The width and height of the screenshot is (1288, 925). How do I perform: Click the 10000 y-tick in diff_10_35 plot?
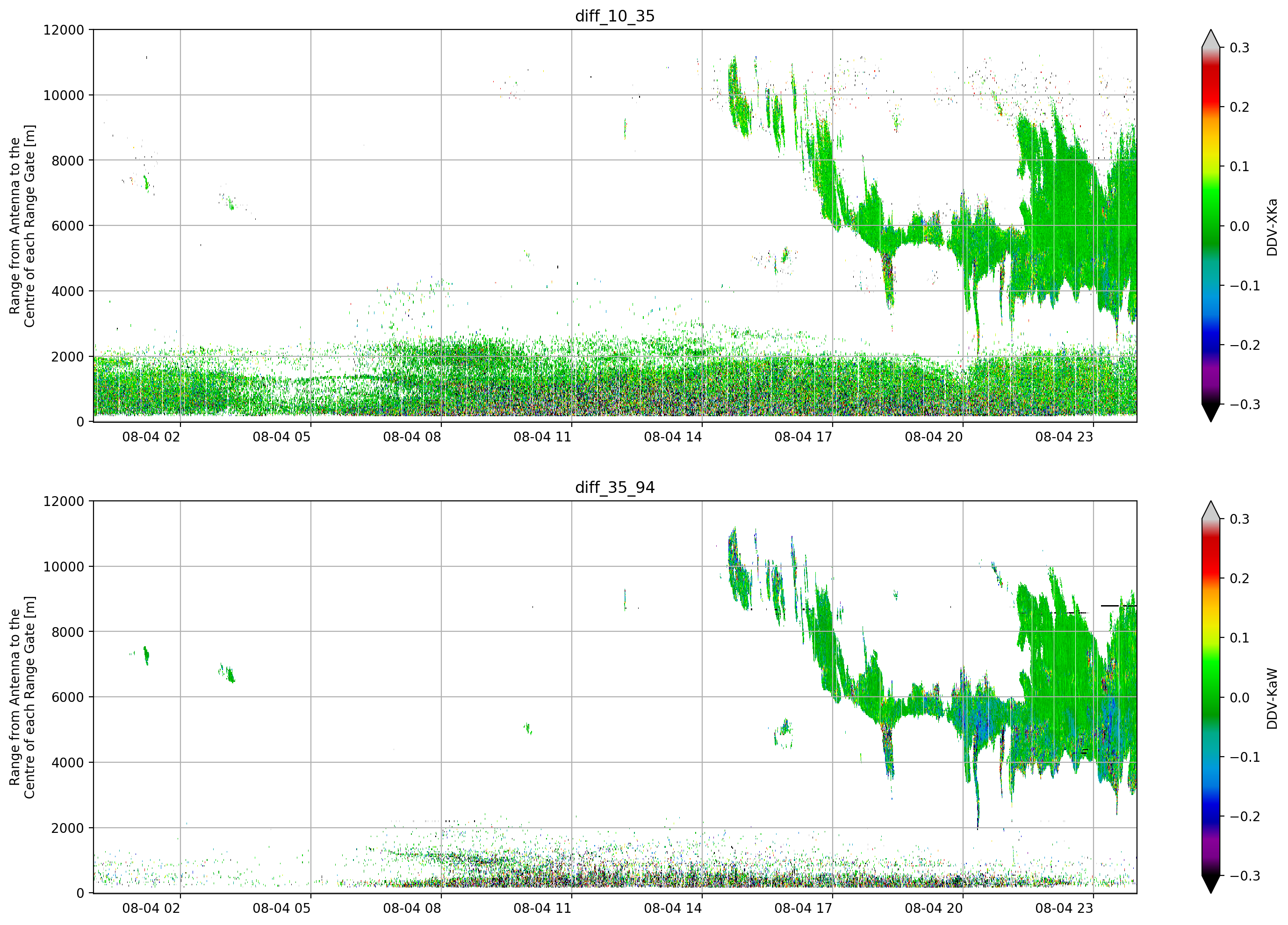[x=64, y=95]
